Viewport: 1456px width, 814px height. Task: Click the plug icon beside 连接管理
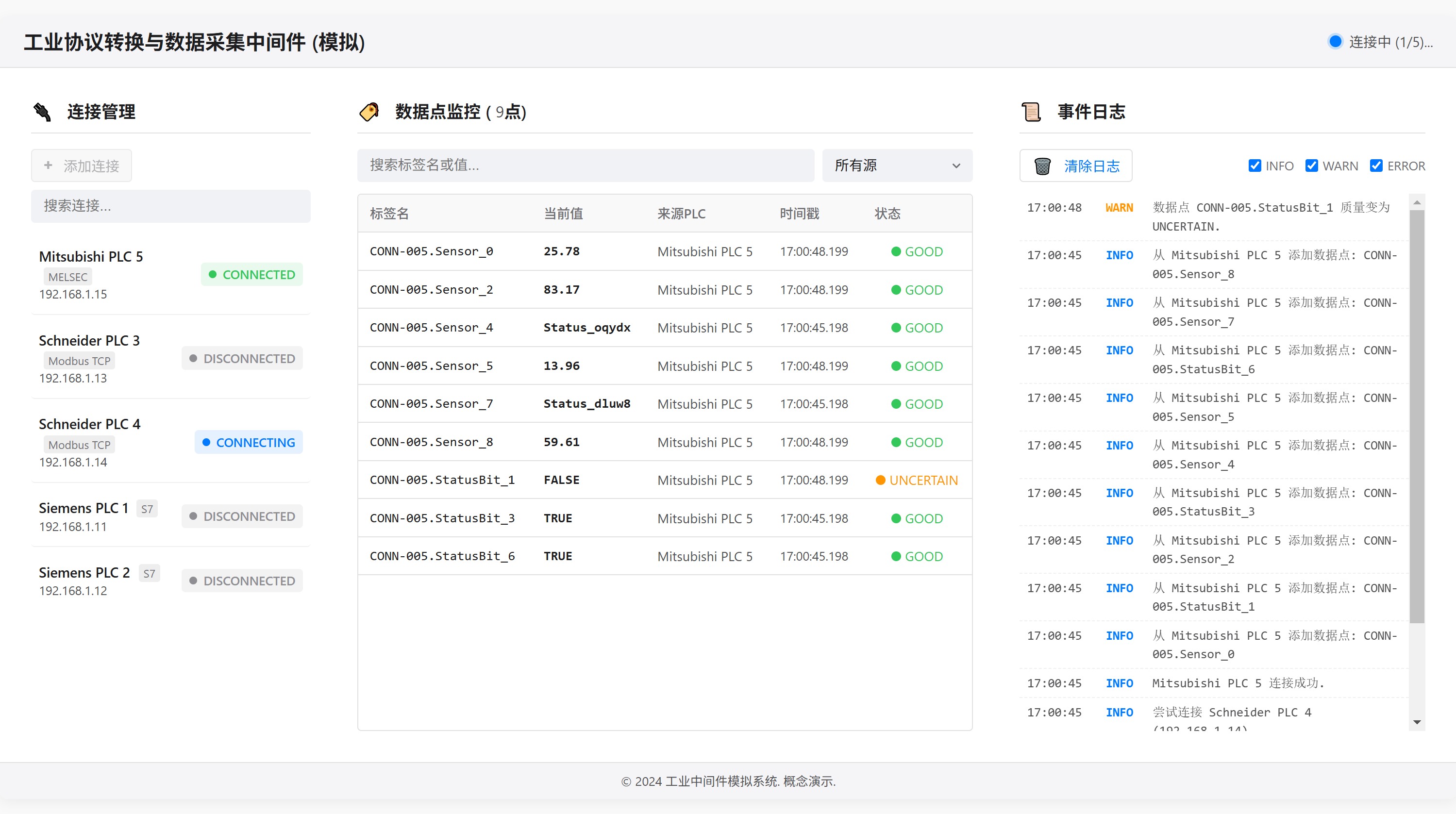click(x=42, y=112)
